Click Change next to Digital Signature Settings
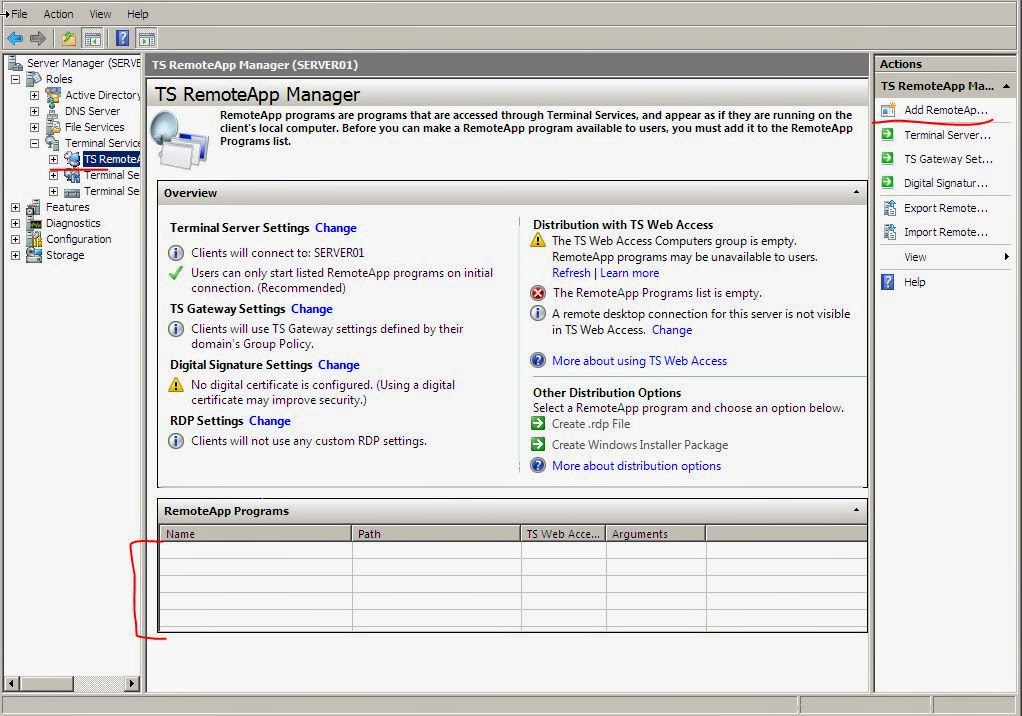The height and width of the screenshot is (716, 1022). pos(338,365)
